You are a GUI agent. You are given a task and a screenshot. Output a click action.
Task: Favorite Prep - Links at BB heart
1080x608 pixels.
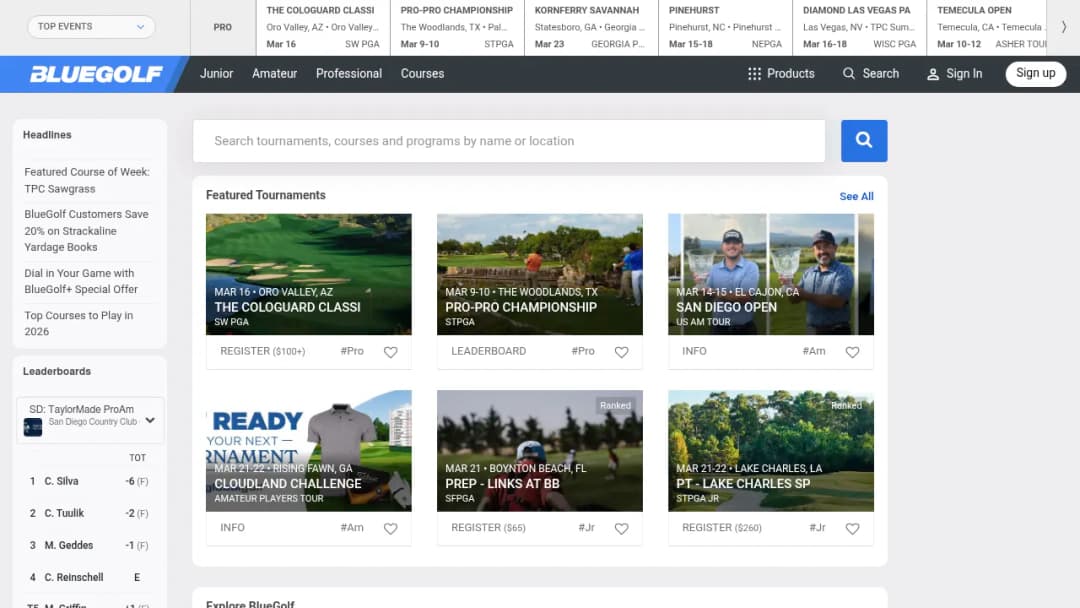pyautogui.click(x=621, y=528)
